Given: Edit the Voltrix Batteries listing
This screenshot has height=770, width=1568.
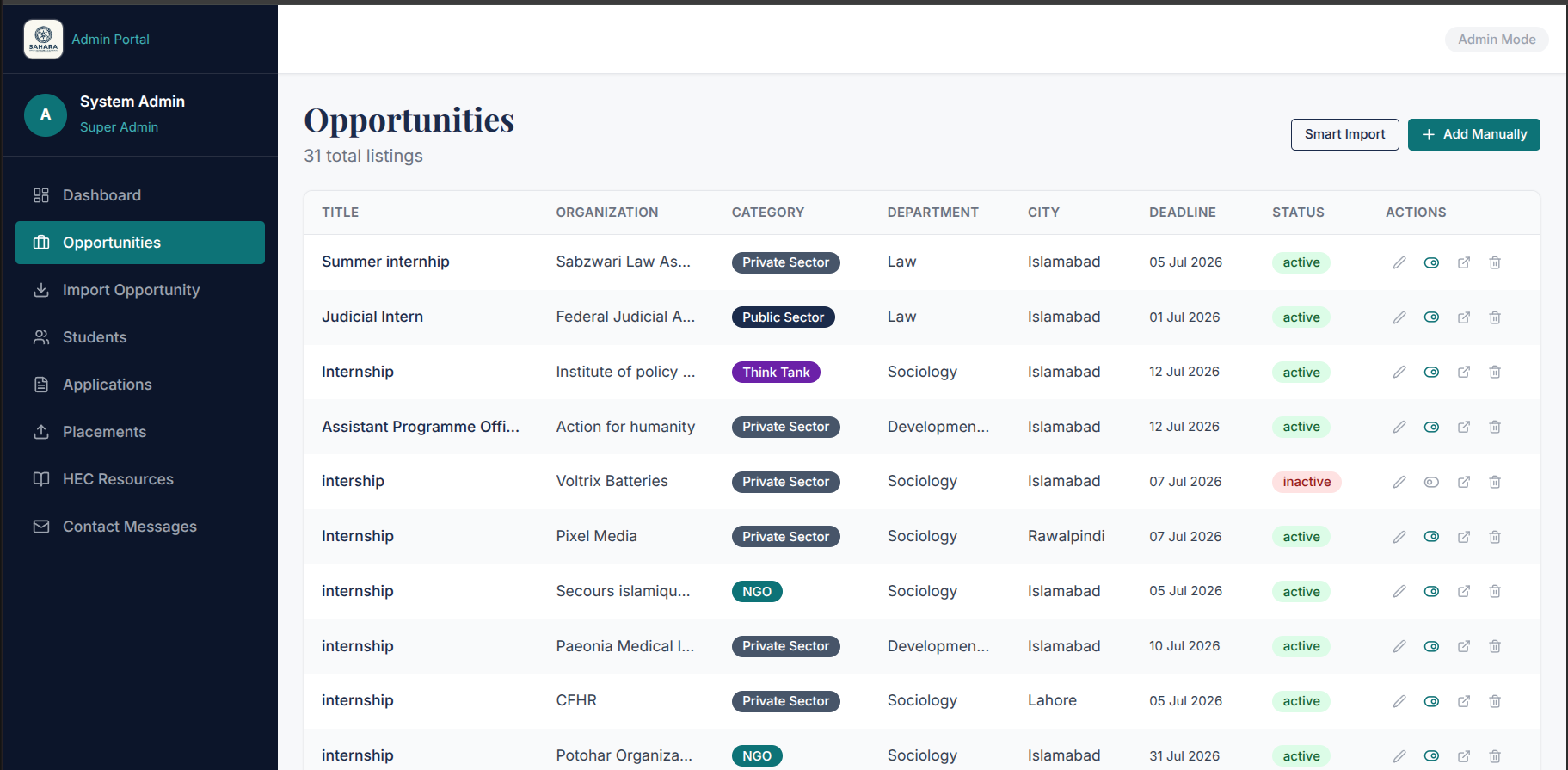Looking at the screenshot, I should tap(1399, 482).
